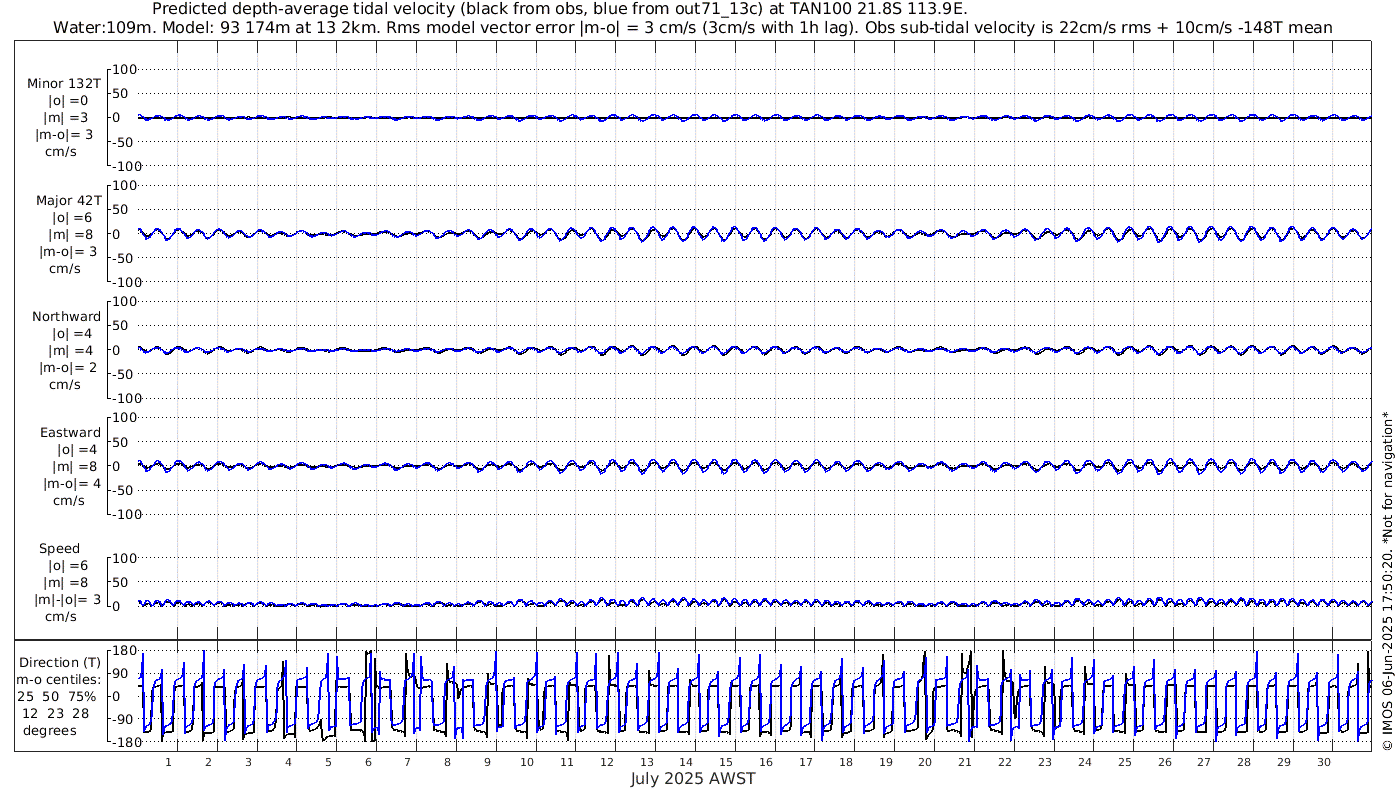This screenshot has width=1400, height=800.
Task: Click the '180' tick of Direction axis
Action: [x=124, y=650]
